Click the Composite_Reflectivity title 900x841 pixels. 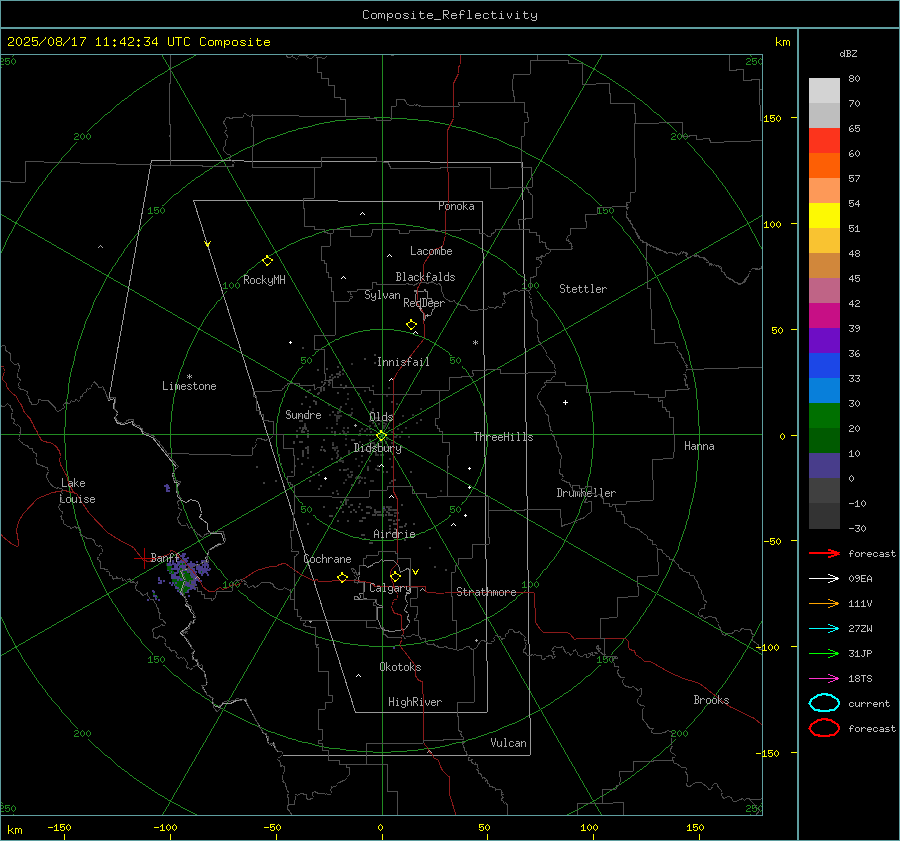(450, 15)
